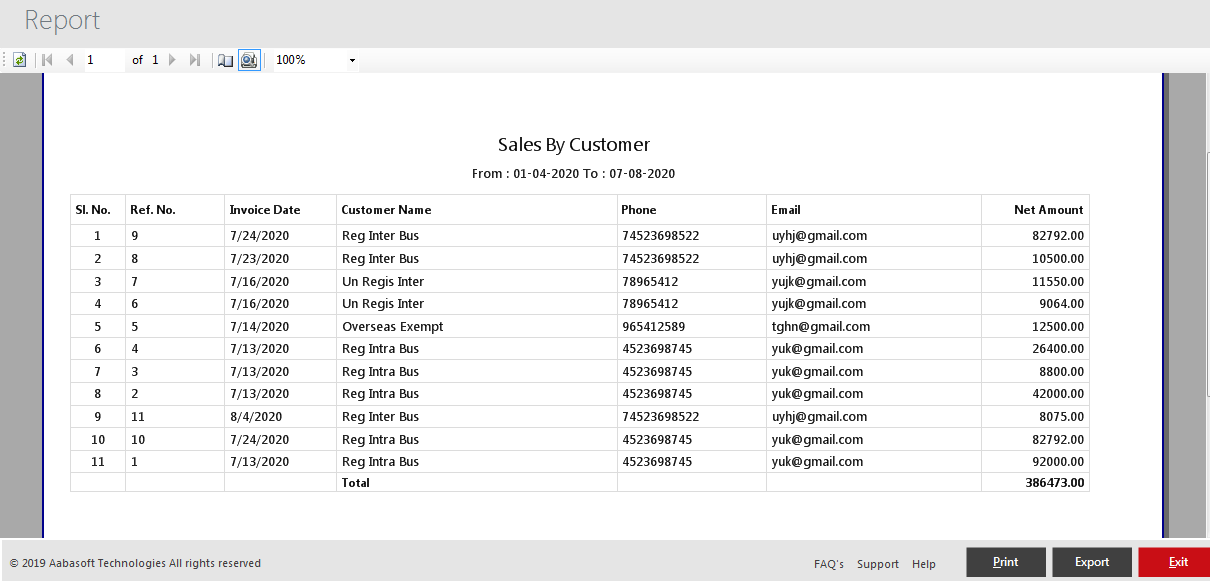Go to the first page icon
The height and width of the screenshot is (581, 1210).
pyautogui.click(x=46, y=60)
